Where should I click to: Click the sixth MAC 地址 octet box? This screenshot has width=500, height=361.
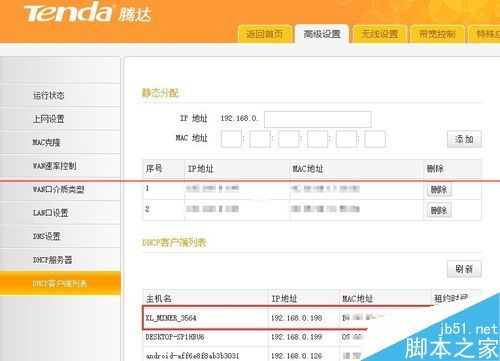375,139
